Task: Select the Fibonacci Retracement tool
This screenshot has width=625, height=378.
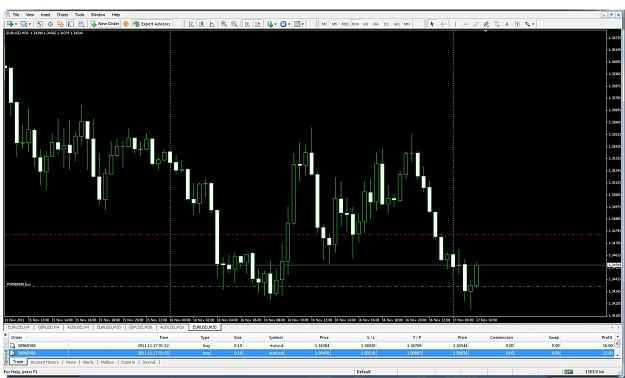Action: 497,24
